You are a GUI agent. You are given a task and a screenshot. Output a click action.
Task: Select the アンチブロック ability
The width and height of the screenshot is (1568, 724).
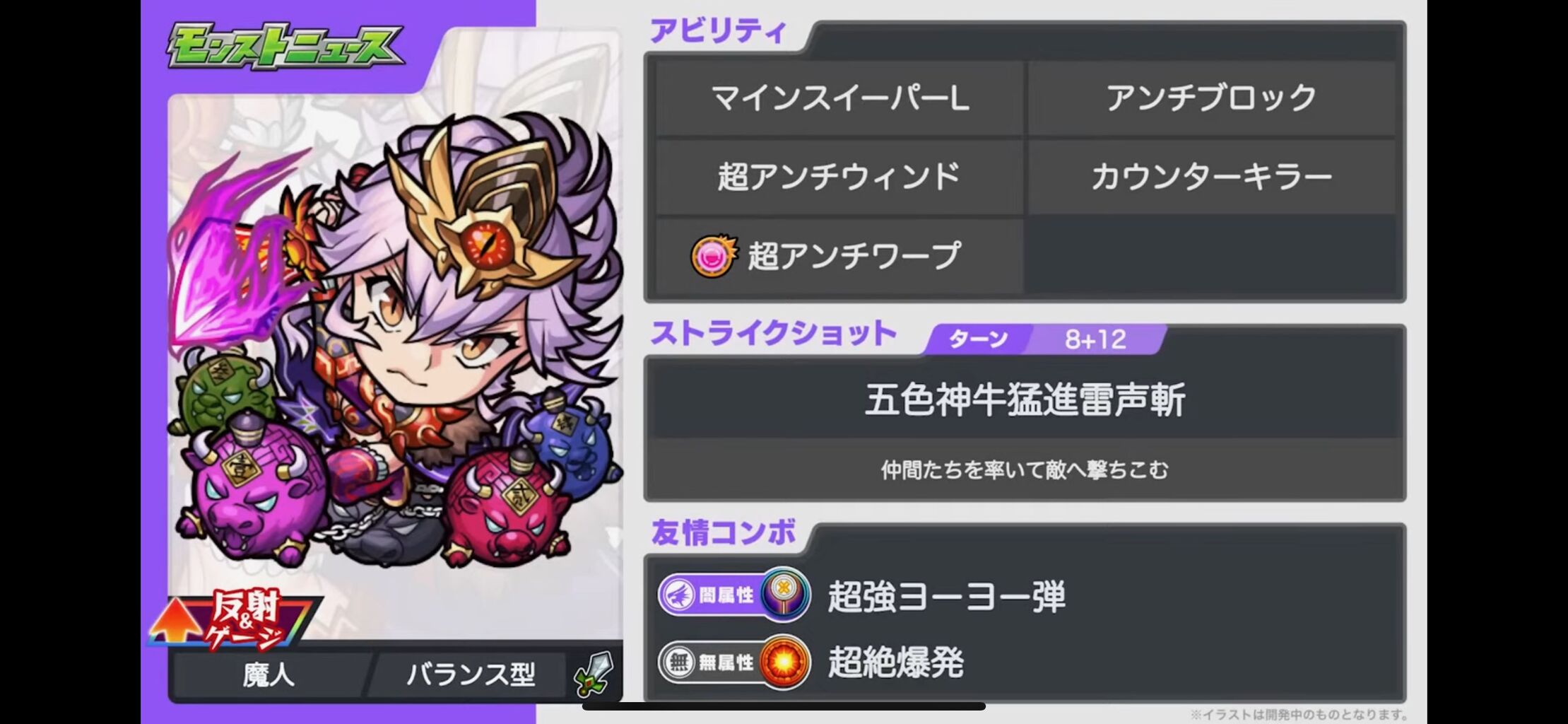click(1211, 98)
